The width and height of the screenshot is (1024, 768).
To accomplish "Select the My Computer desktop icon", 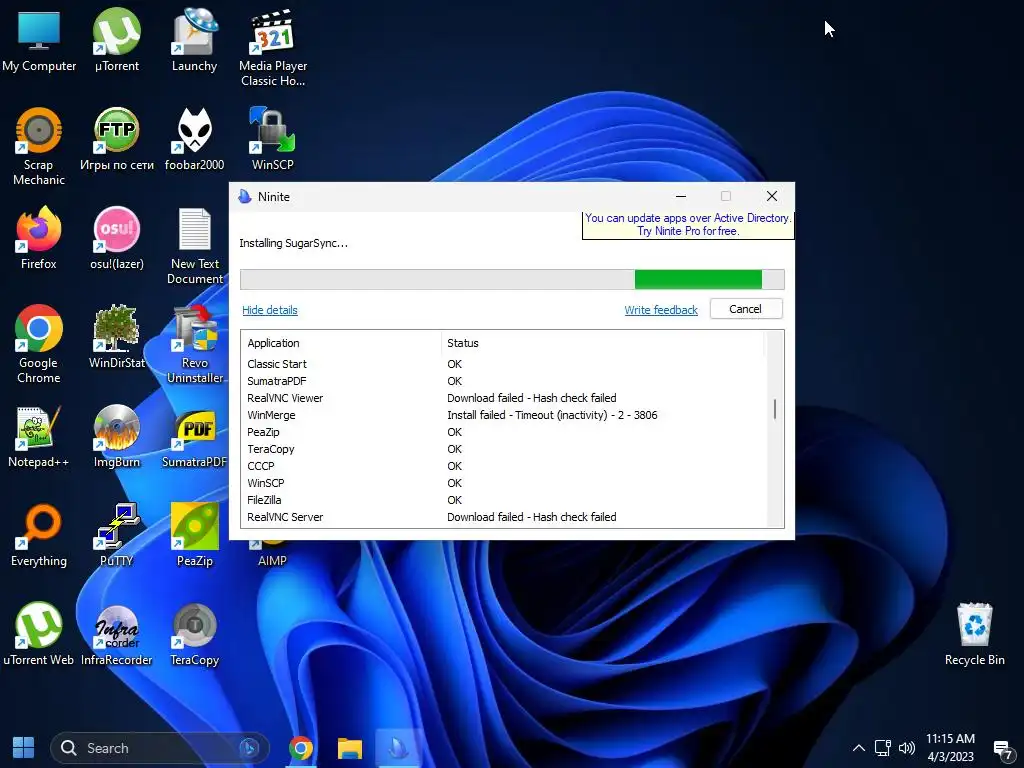I will click(39, 40).
